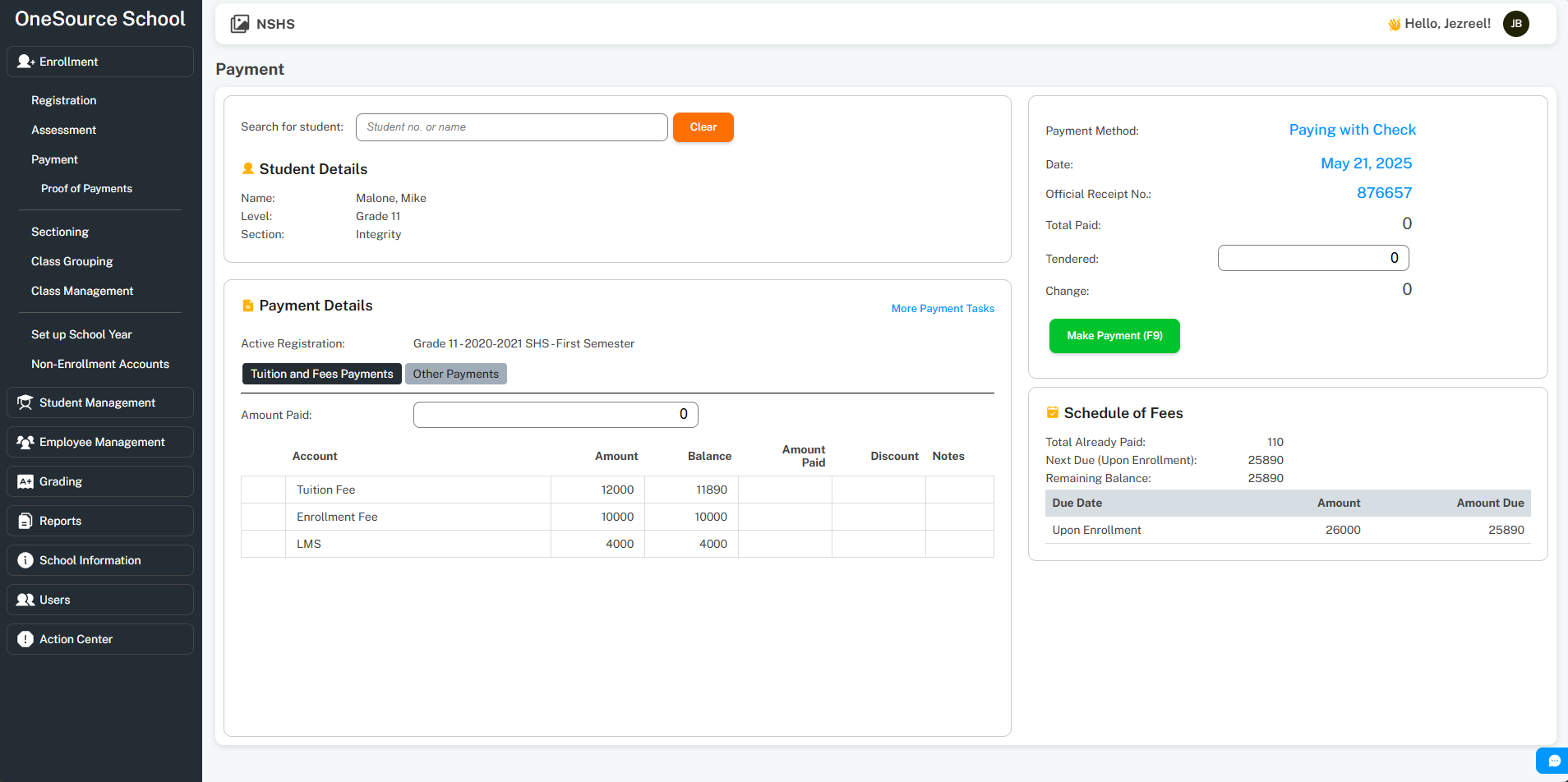Image resolution: width=1568 pixels, height=782 pixels.
Task: Select Tuition and Fees Payments tab
Action: [321, 374]
